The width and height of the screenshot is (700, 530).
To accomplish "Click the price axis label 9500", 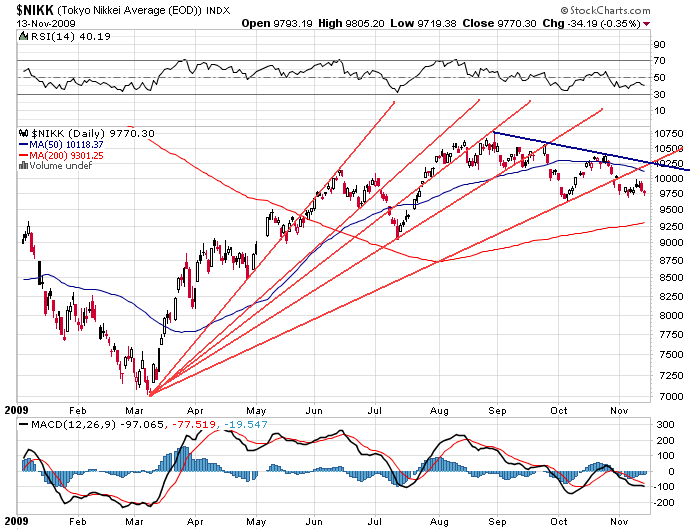I will pyautogui.click(x=671, y=209).
